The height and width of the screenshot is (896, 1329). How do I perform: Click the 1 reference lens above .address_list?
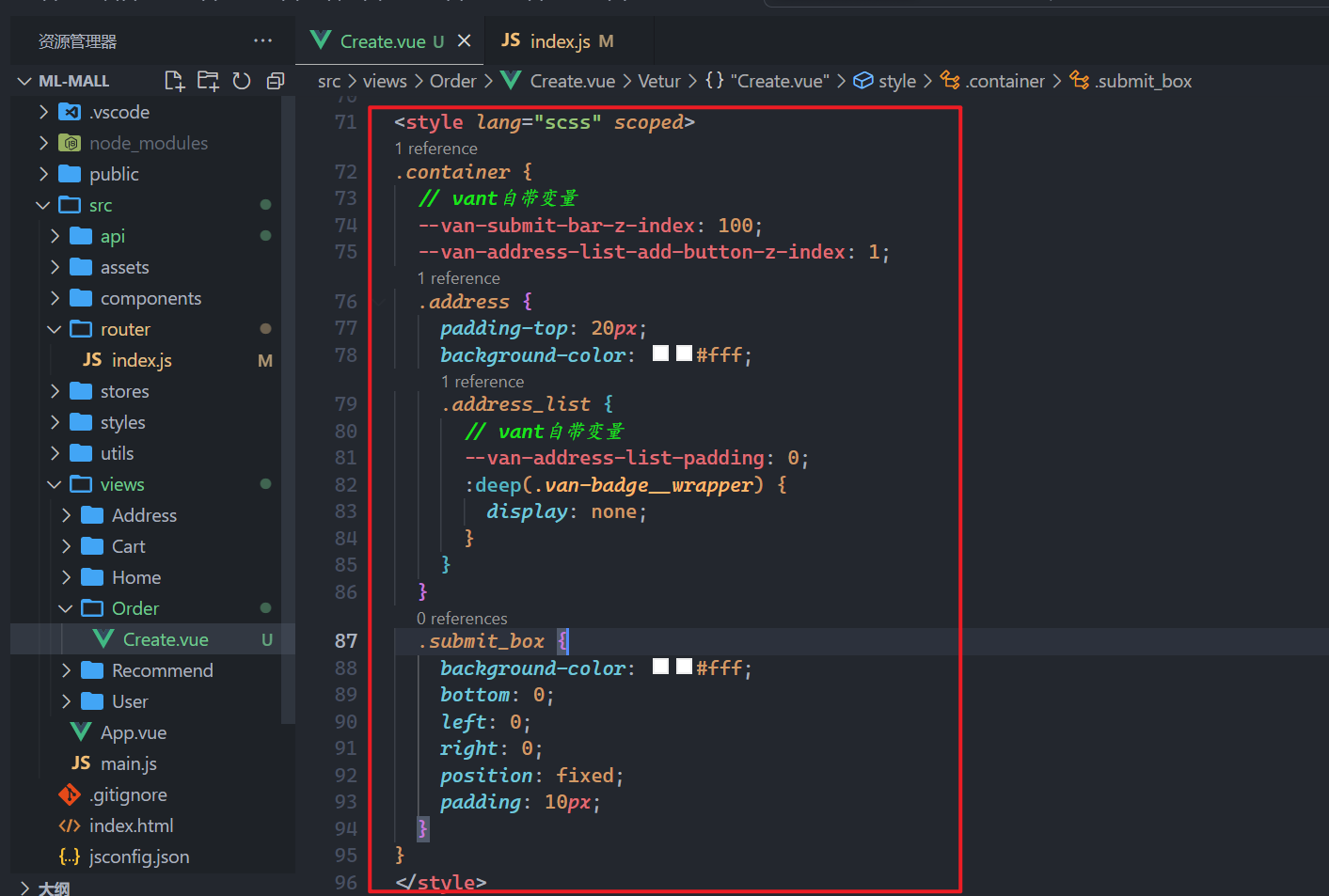pos(483,382)
